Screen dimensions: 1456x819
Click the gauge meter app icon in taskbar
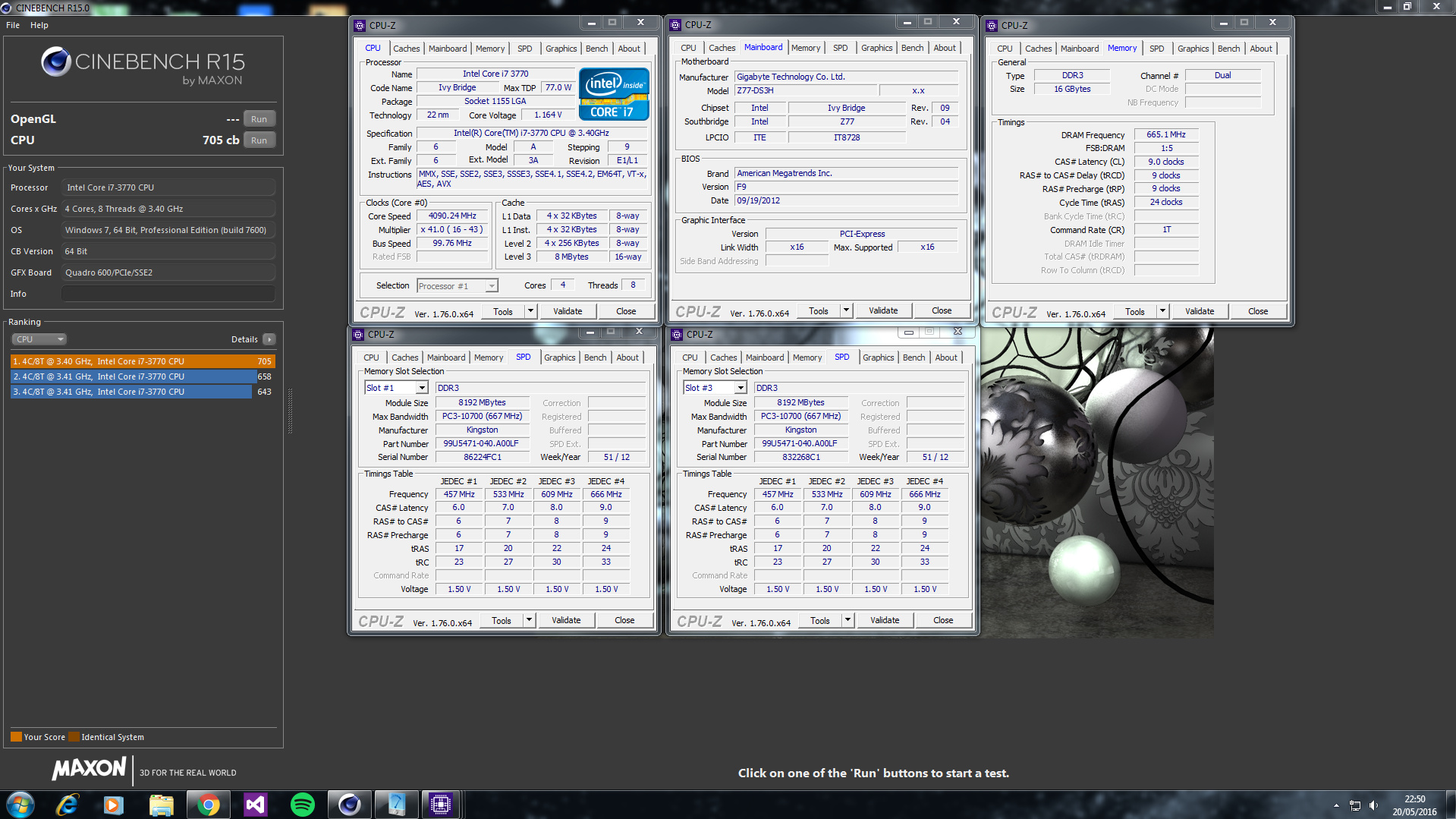pos(396,805)
